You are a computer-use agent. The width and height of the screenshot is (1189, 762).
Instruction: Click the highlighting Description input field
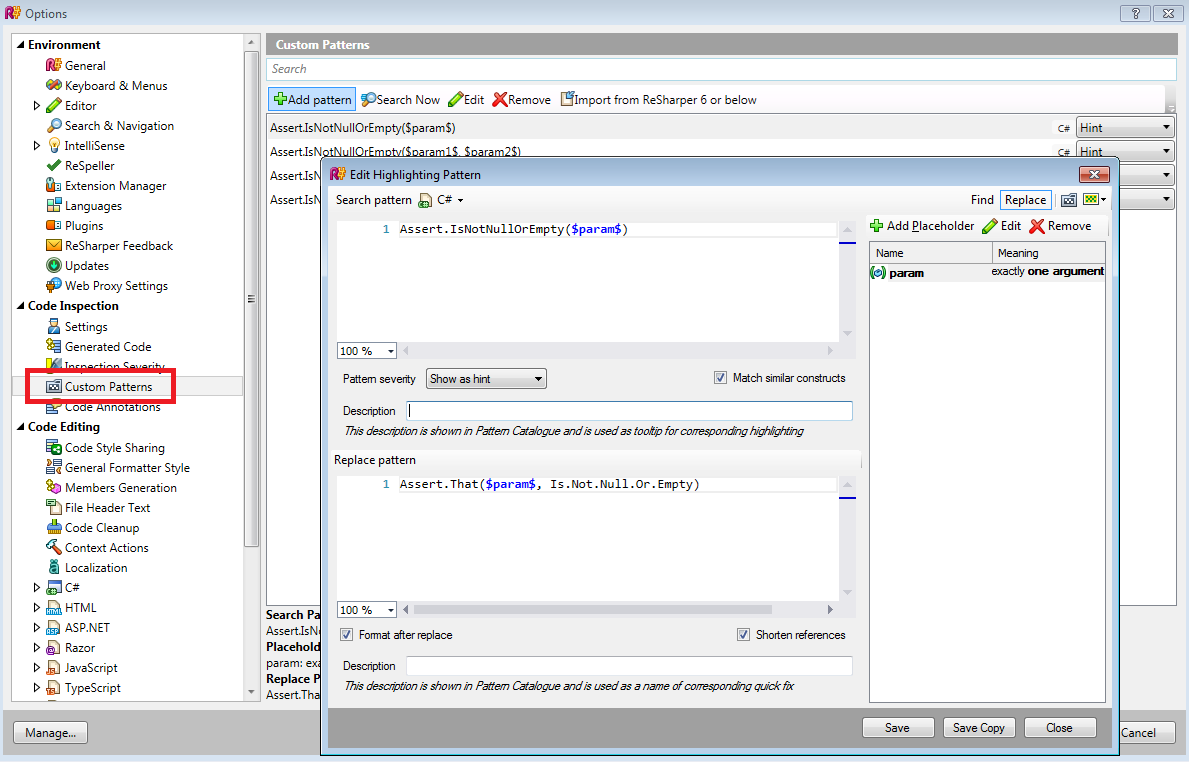[629, 411]
